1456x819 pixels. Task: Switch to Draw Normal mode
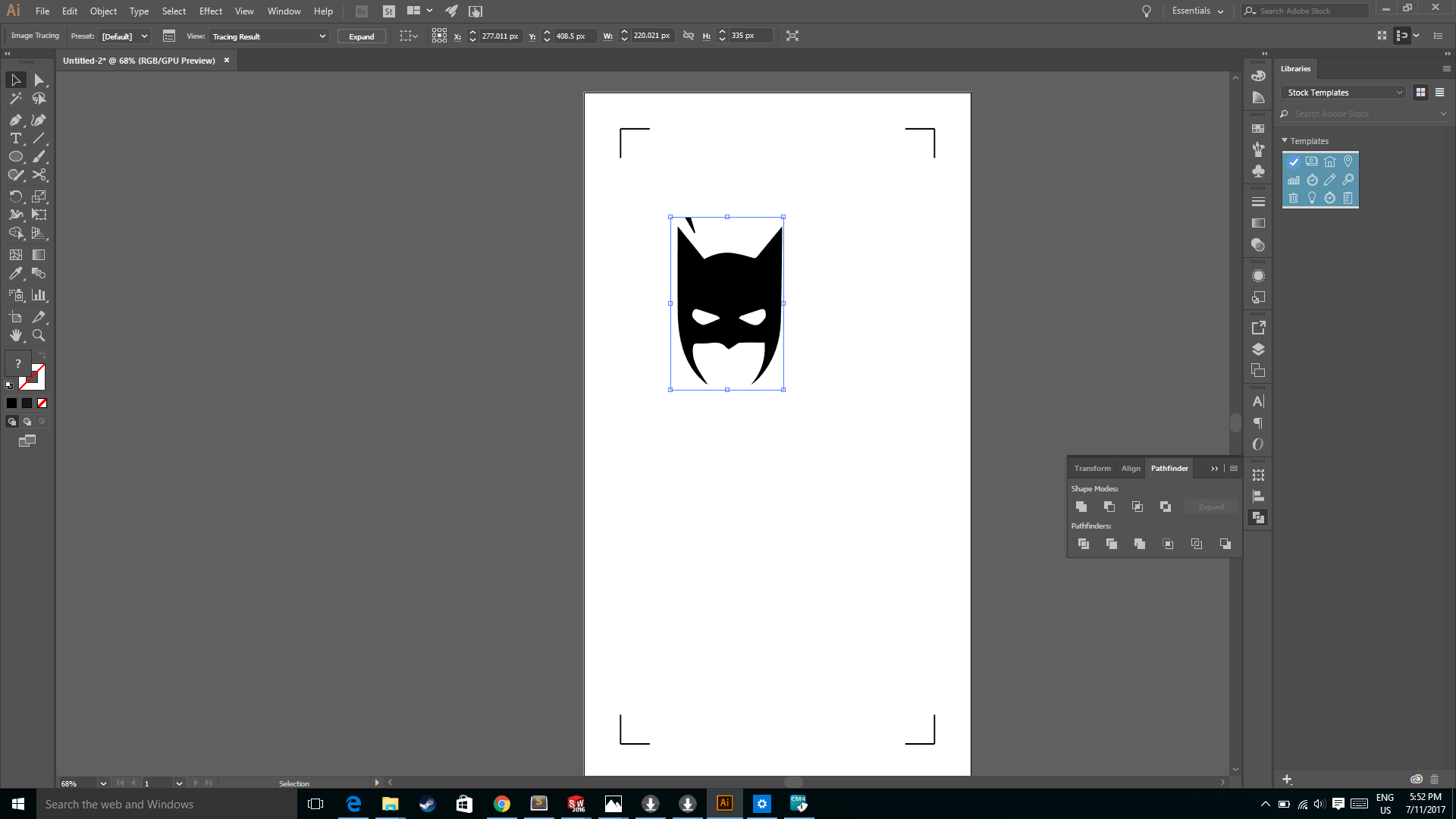(x=12, y=422)
